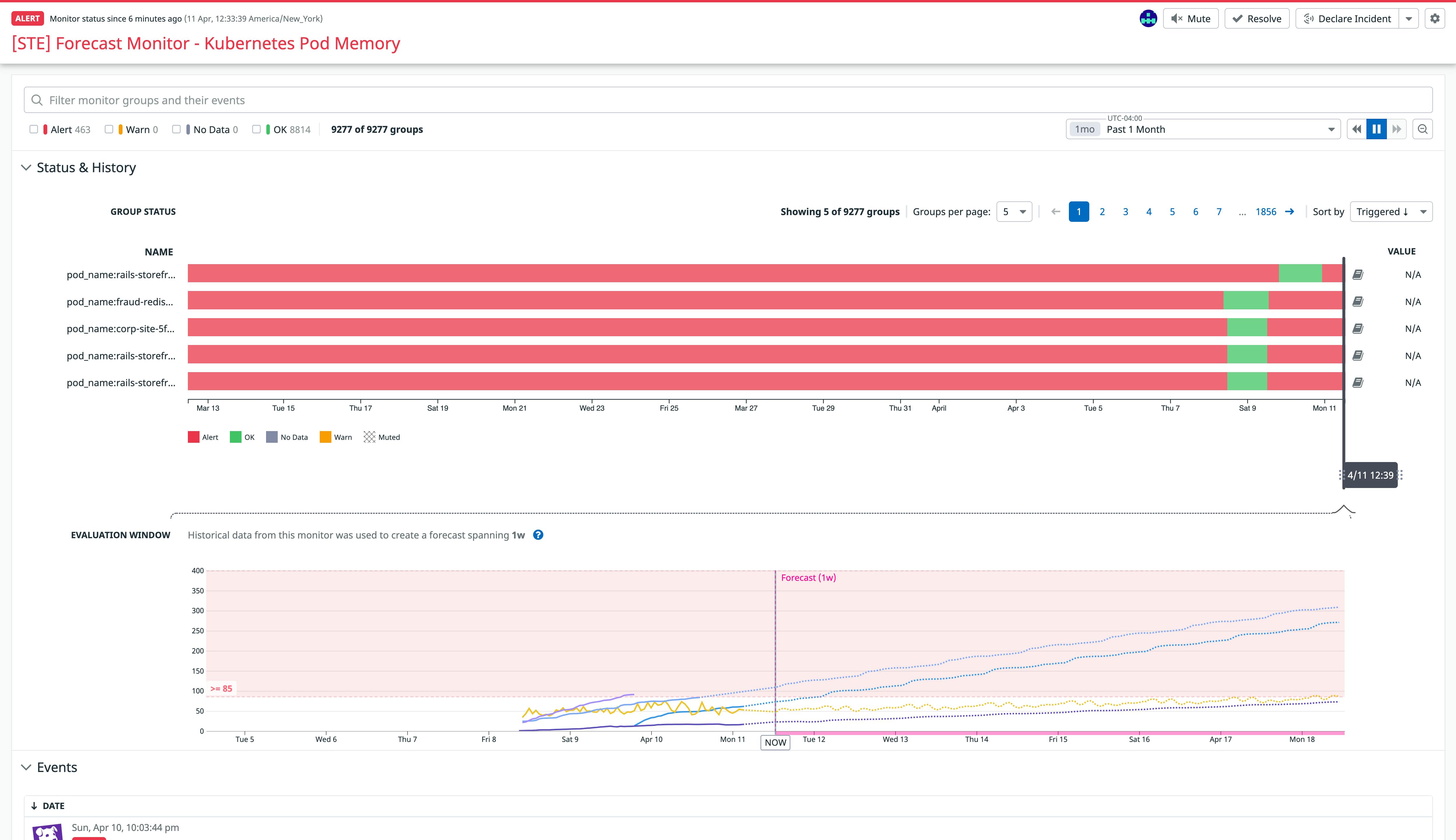
Task: Click the rewind time range icon
Action: pyautogui.click(x=1357, y=129)
